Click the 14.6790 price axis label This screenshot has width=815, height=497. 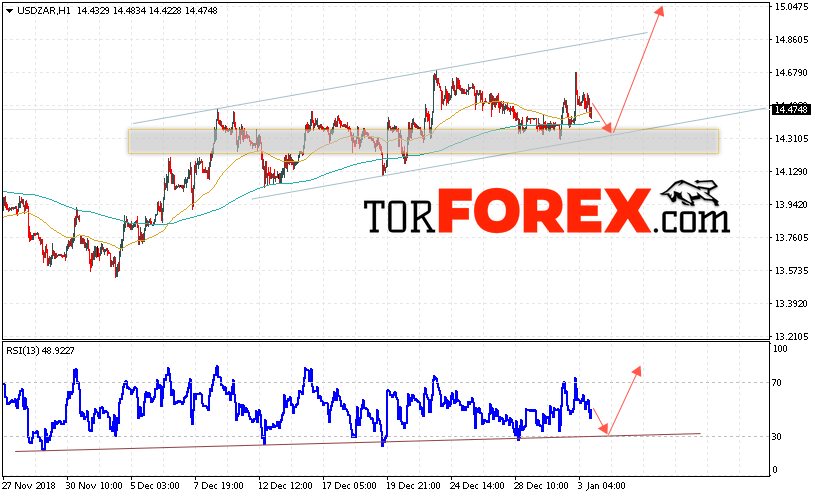(792, 73)
